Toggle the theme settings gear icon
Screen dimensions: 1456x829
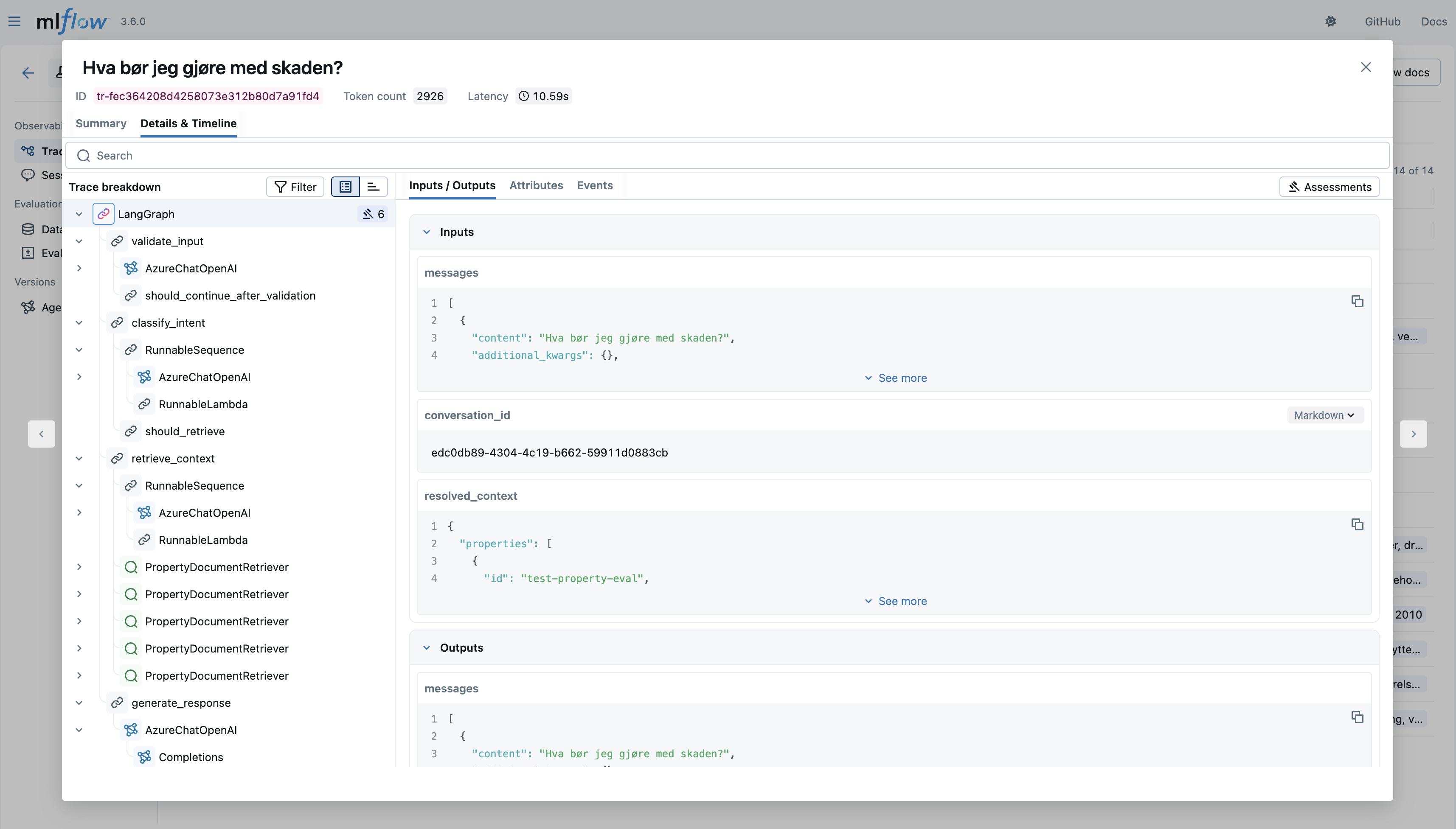(1330, 22)
